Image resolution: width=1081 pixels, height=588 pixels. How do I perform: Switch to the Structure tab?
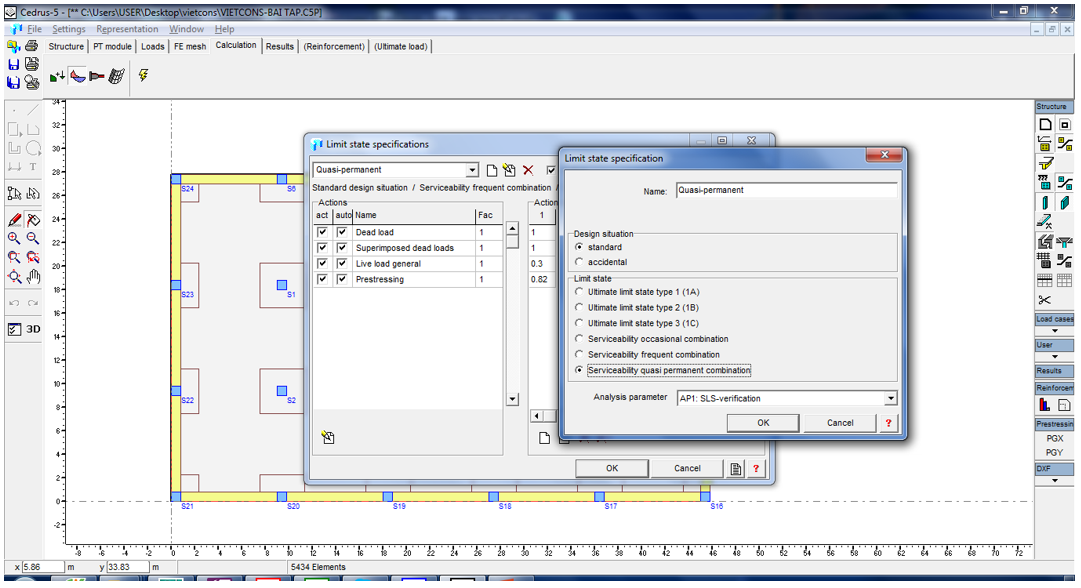point(66,46)
